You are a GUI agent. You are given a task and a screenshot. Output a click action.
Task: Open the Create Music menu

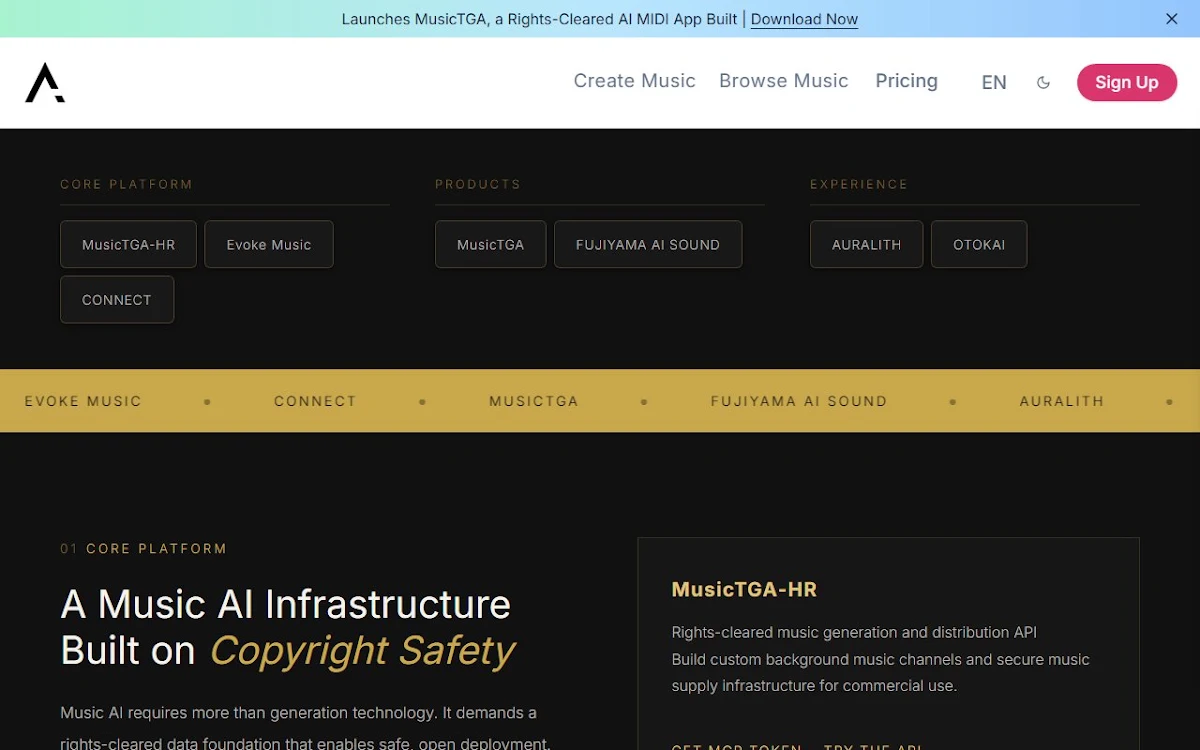point(634,81)
